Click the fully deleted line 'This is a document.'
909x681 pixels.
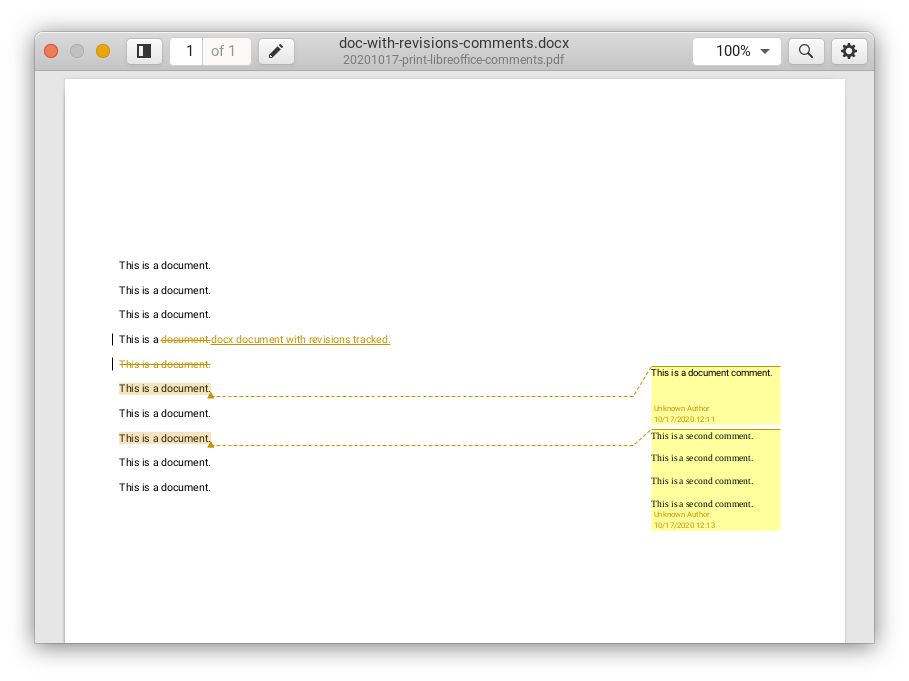point(165,365)
